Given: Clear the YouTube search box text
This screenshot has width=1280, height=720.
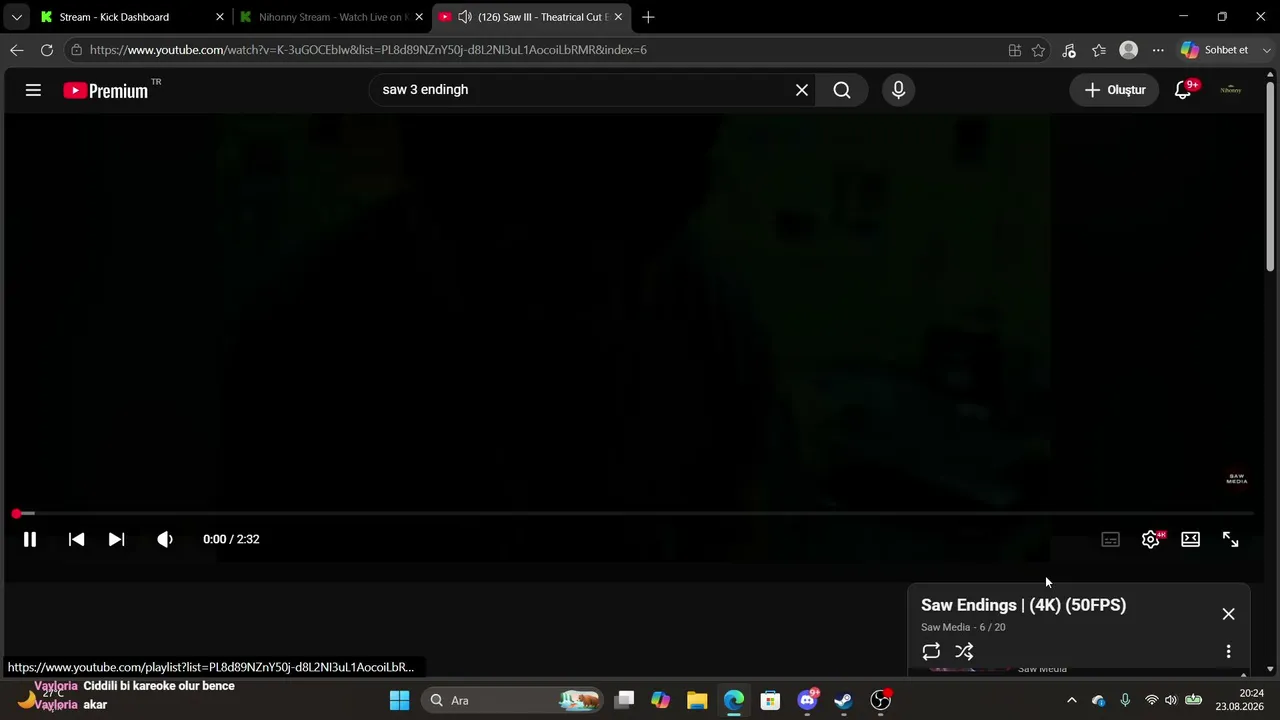Looking at the screenshot, I should 802,90.
